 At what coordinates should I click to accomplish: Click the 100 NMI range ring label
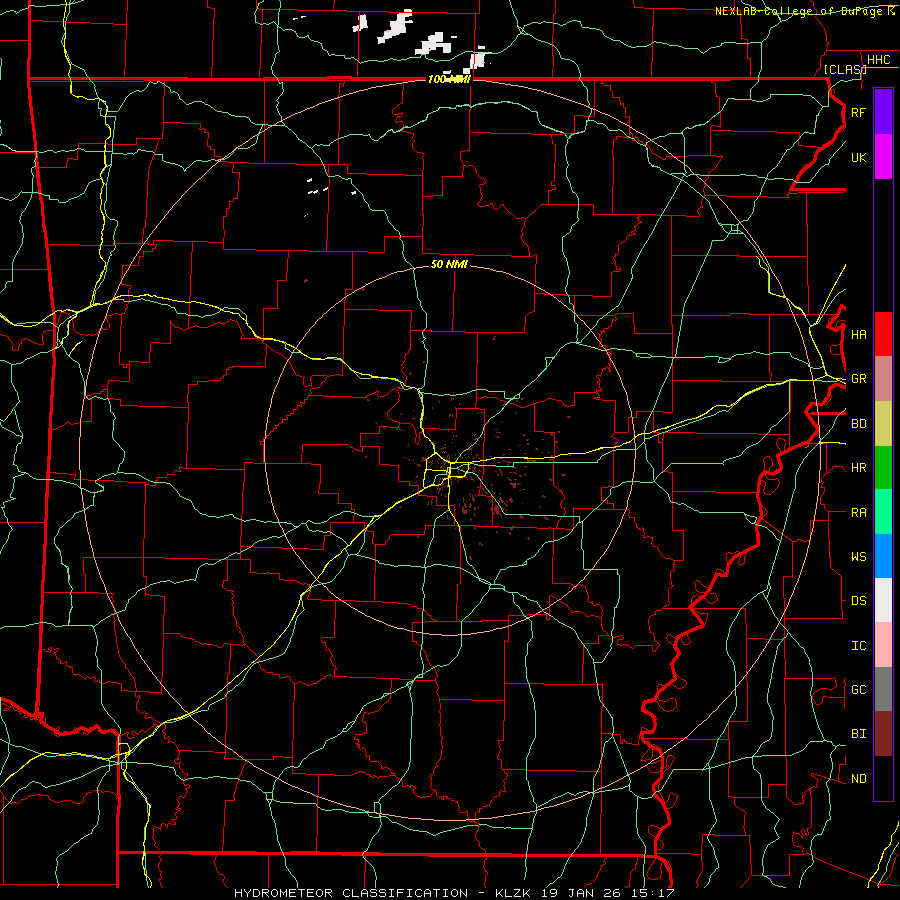[x=449, y=79]
